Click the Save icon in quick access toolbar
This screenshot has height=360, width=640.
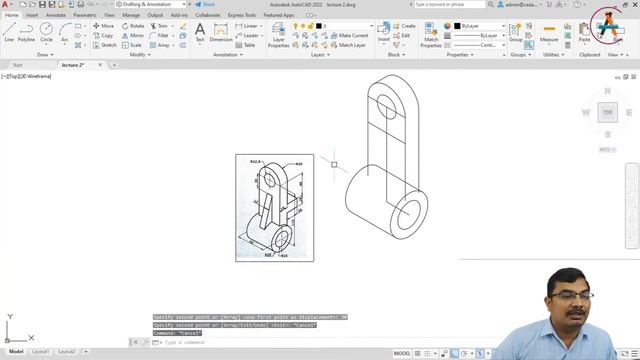[x=42, y=4]
